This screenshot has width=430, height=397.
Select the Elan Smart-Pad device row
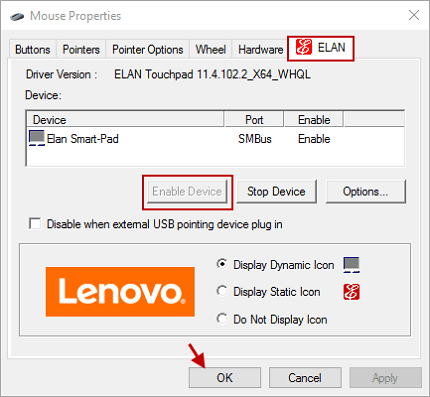coord(215,139)
